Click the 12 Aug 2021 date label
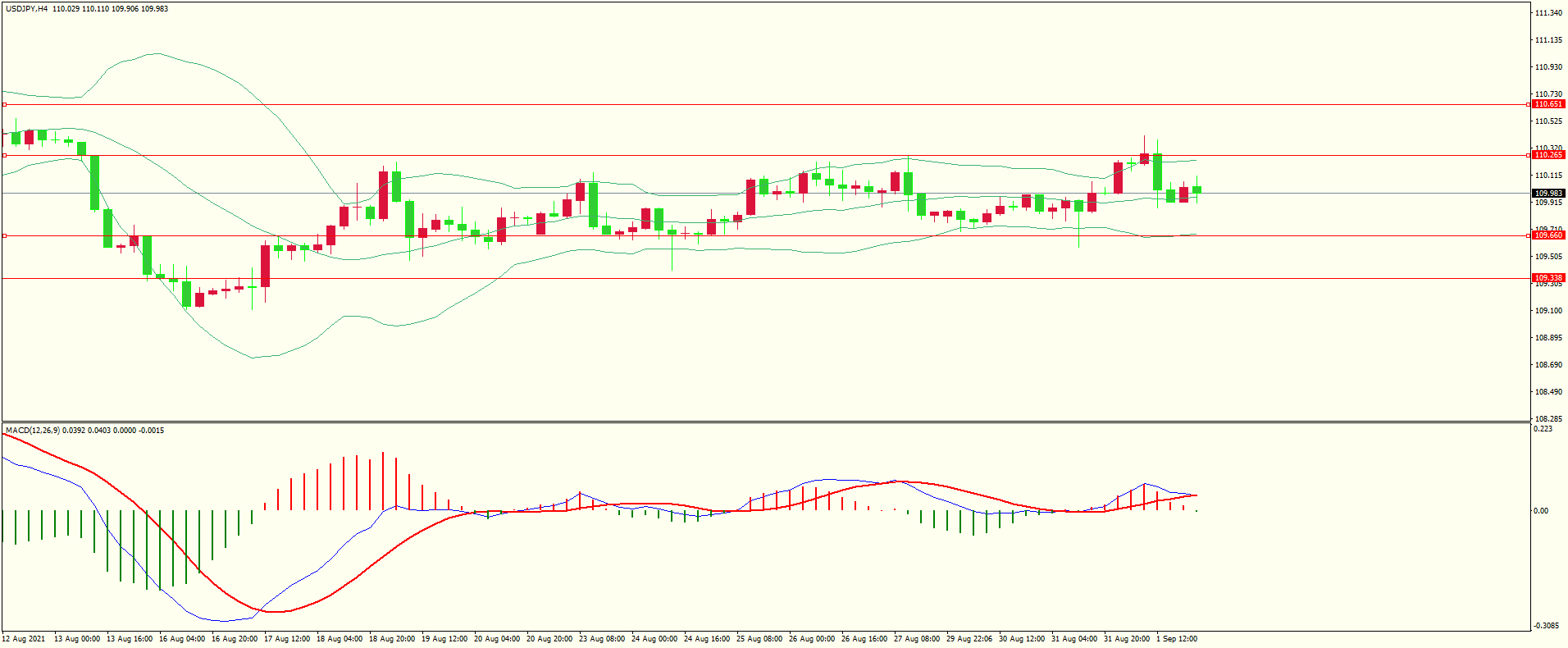 24,639
